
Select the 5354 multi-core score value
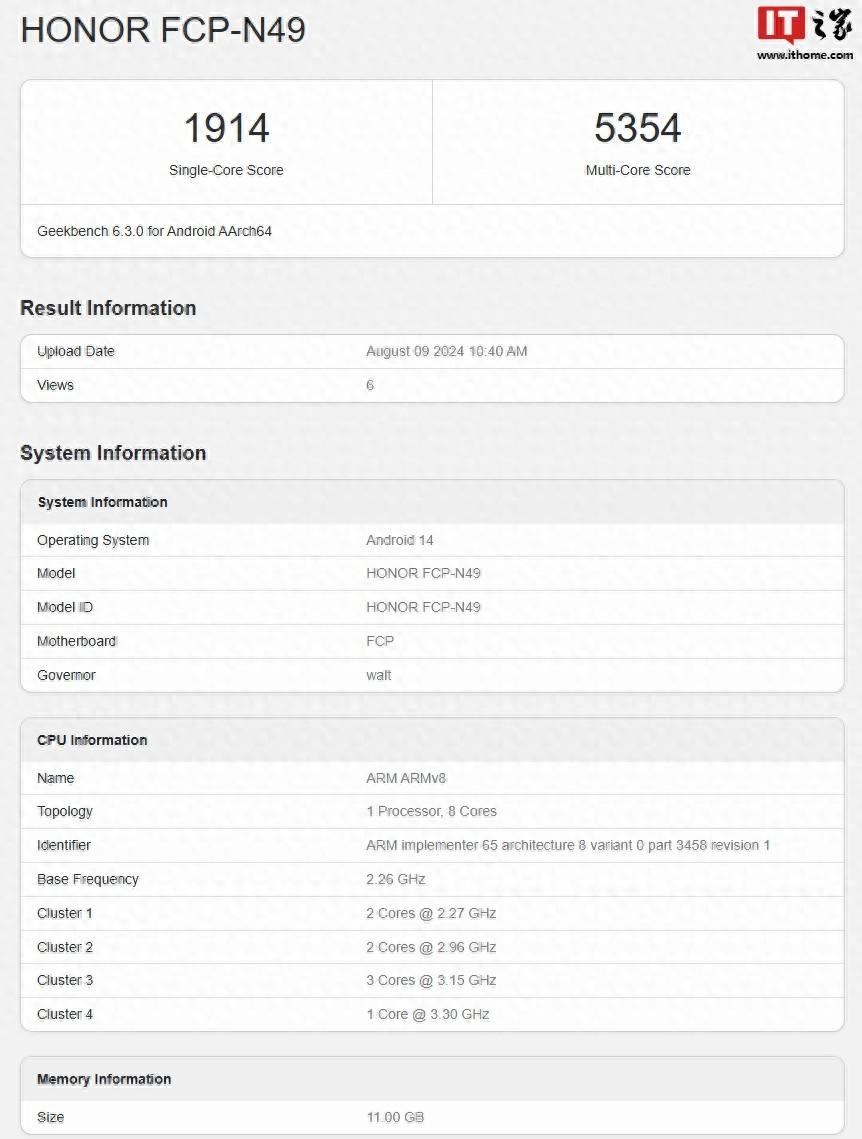[x=638, y=128]
